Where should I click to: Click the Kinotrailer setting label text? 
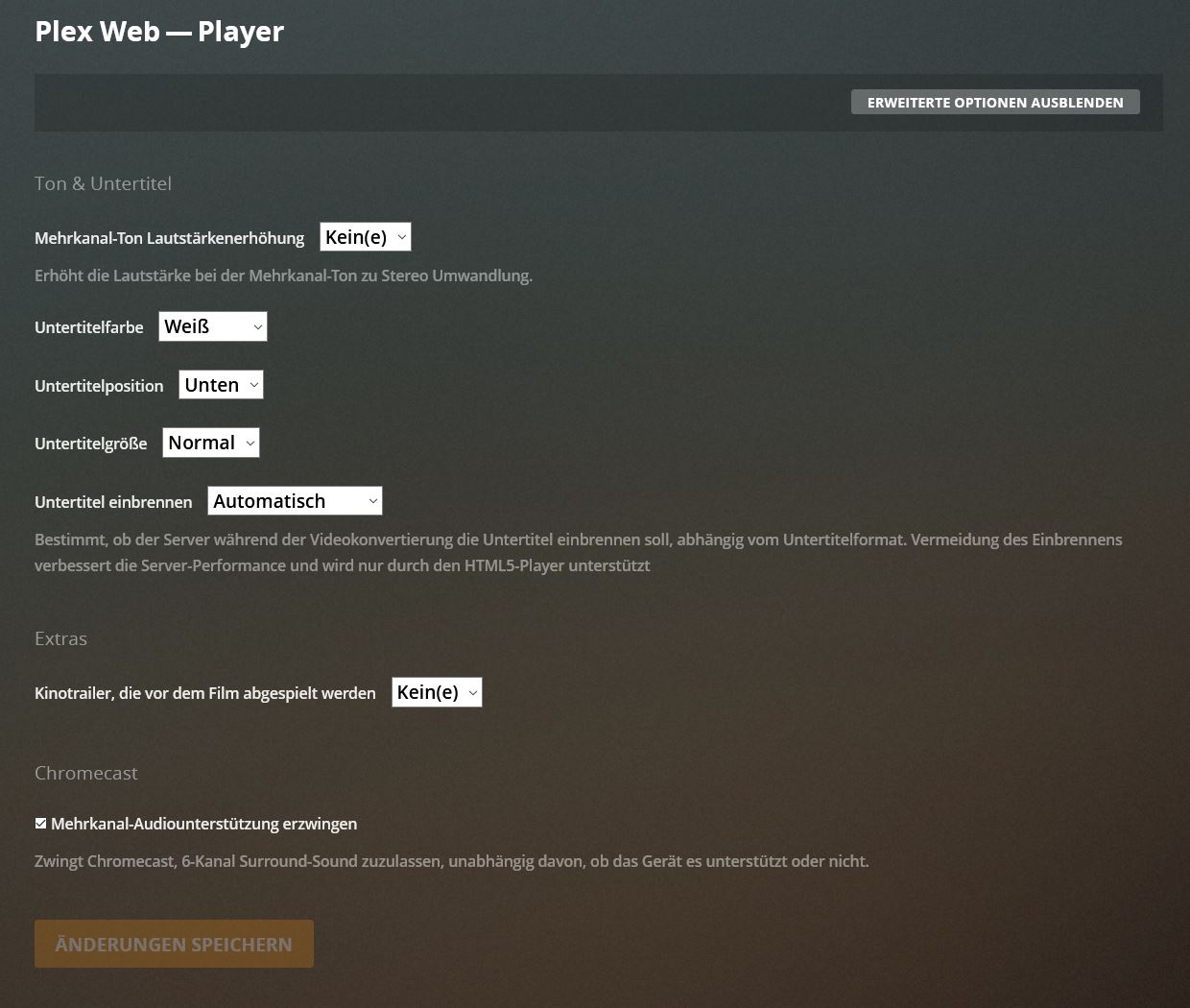click(205, 693)
